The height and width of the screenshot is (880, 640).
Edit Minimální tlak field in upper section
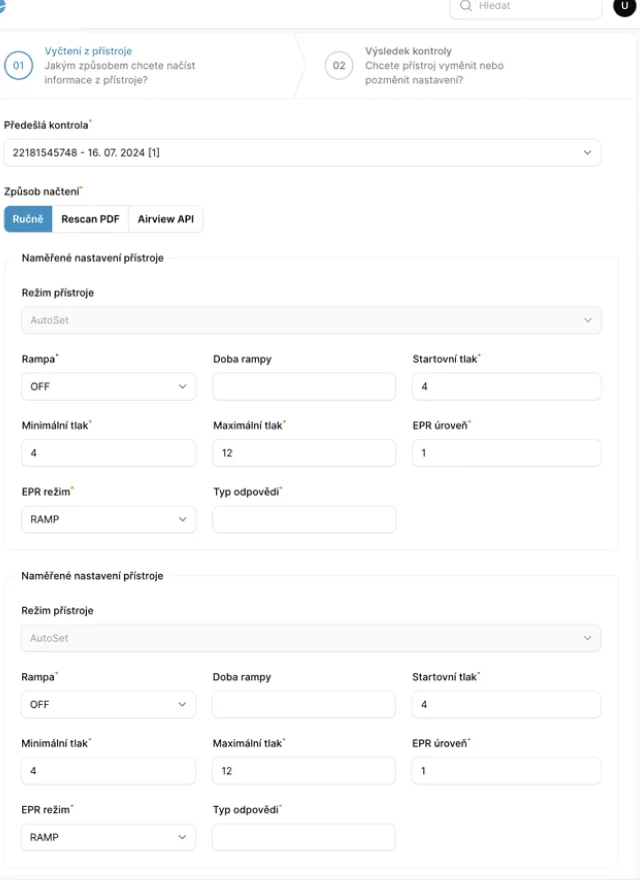[109, 453]
